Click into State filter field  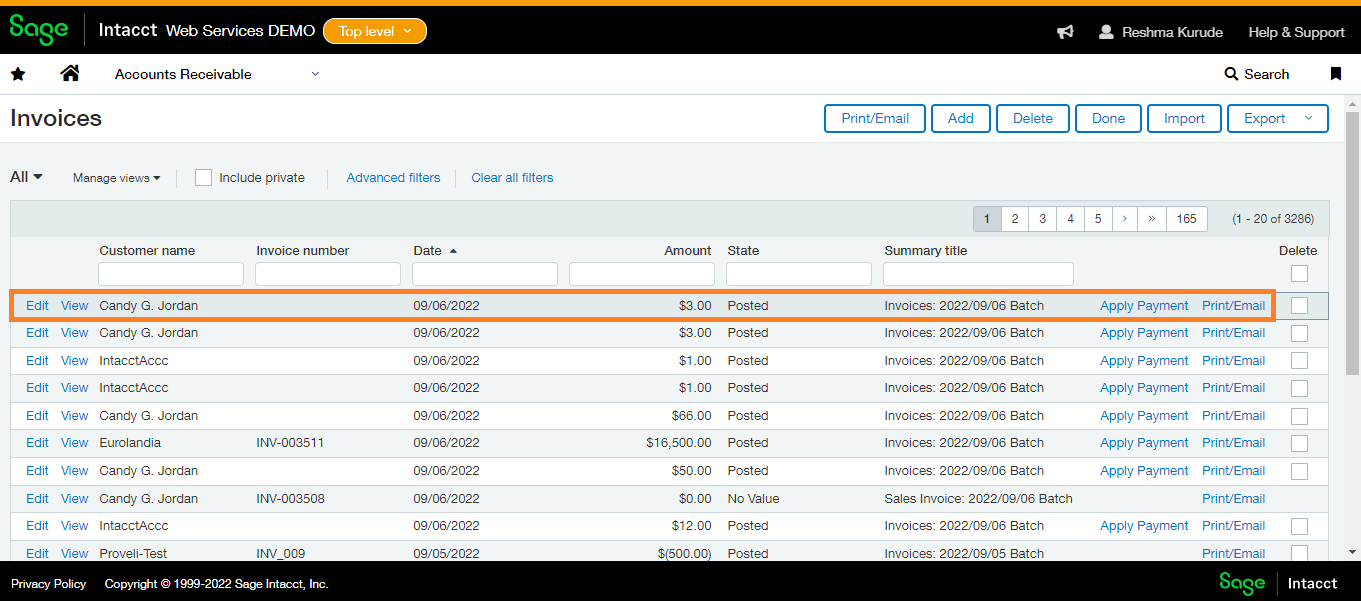point(799,274)
